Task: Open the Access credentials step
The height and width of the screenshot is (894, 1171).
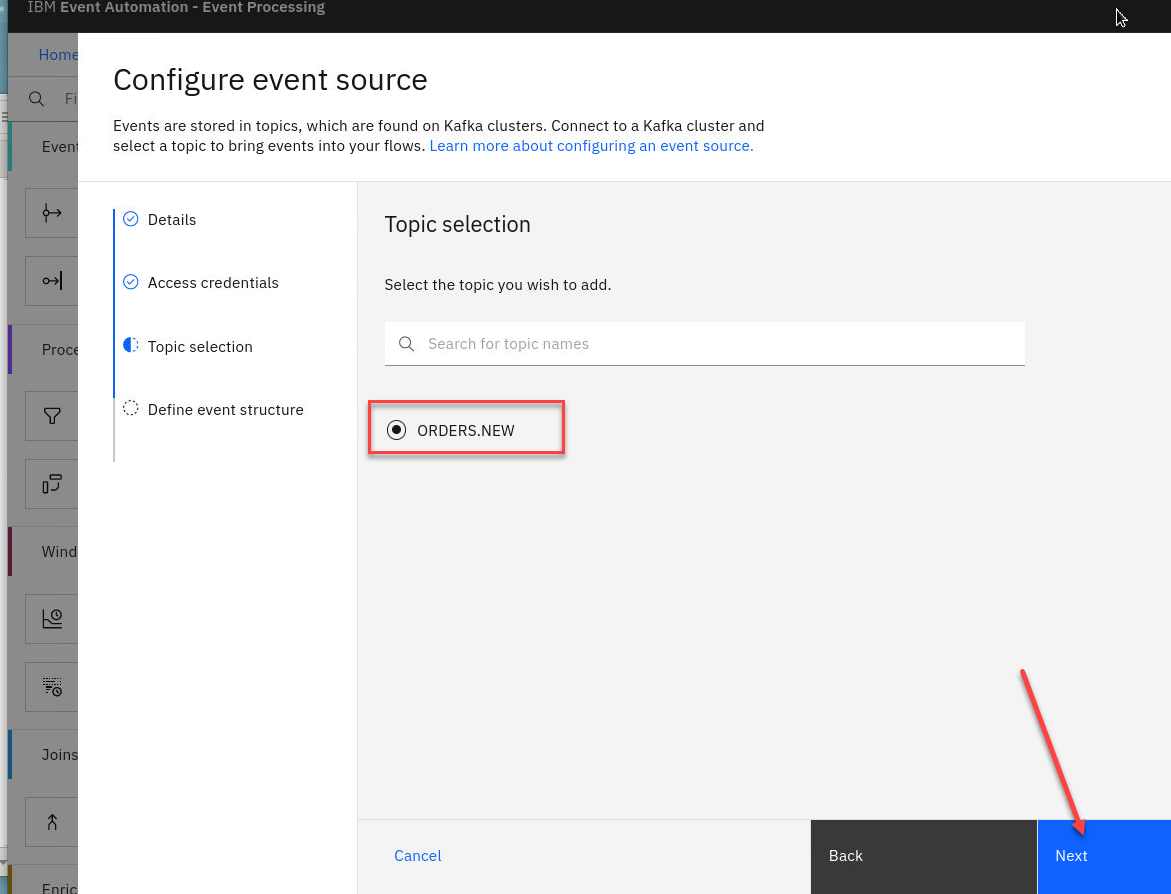Action: pos(212,283)
